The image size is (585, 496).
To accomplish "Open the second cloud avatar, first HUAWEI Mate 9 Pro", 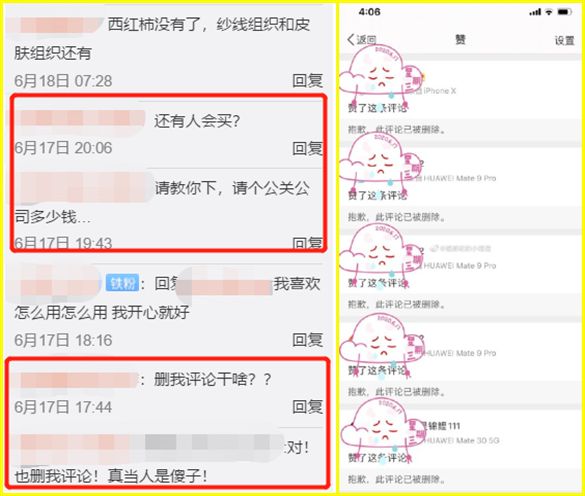I will click(x=381, y=160).
